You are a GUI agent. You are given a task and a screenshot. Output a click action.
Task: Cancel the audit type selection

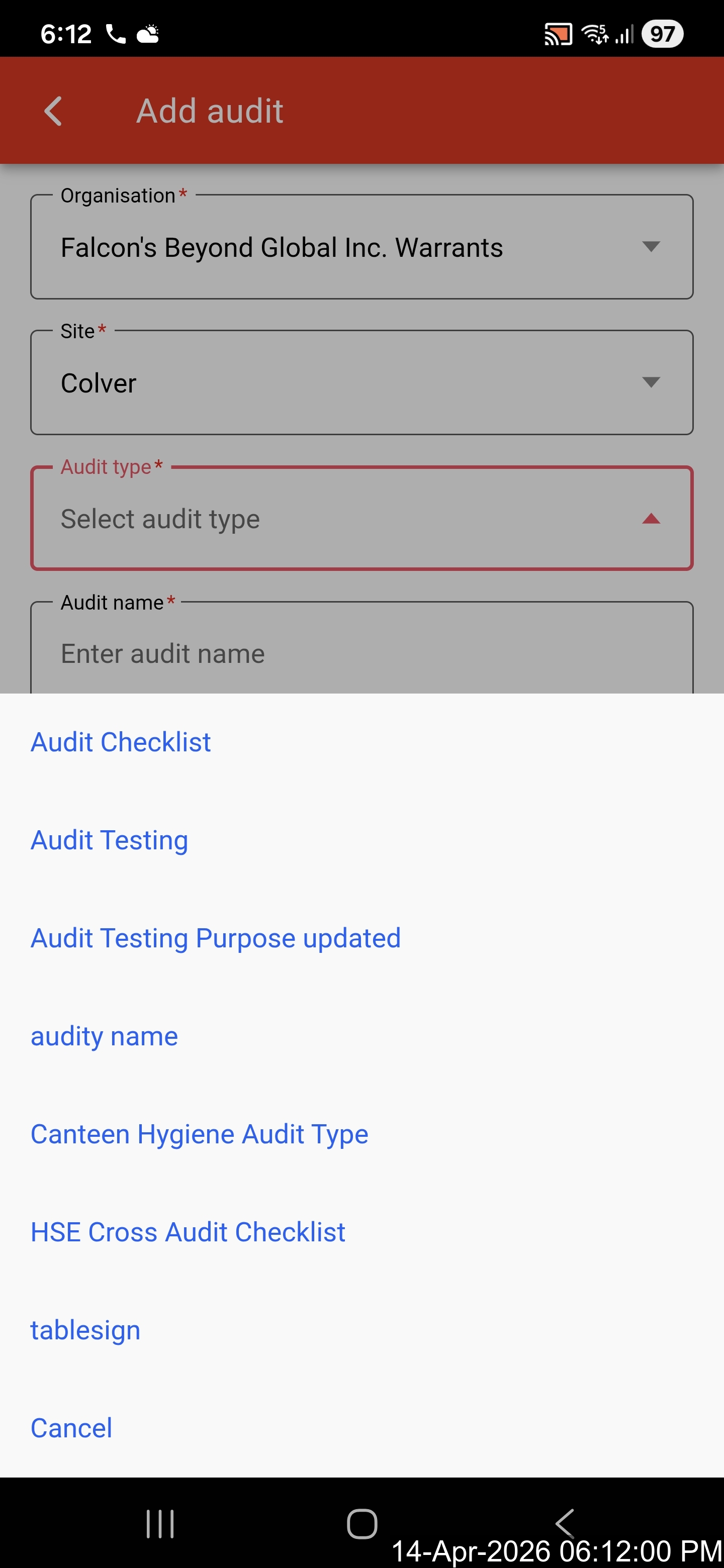[71, 1428]
